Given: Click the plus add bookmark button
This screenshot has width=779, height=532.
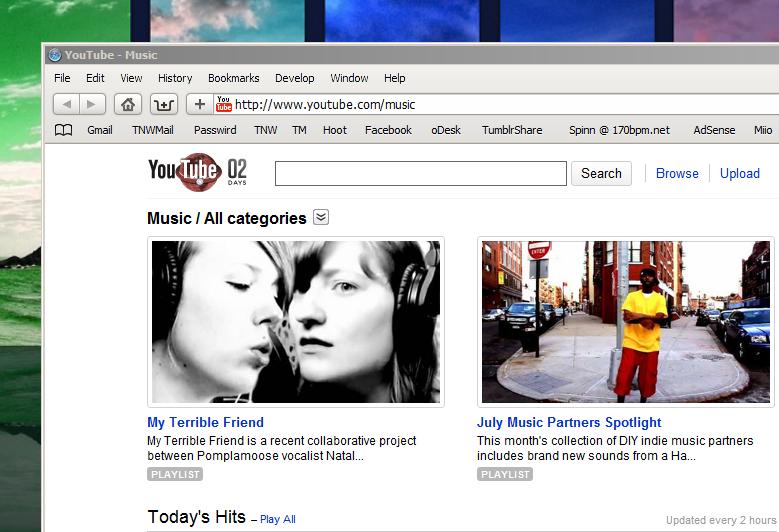Looking at the screenshot, I should [199, 104].
